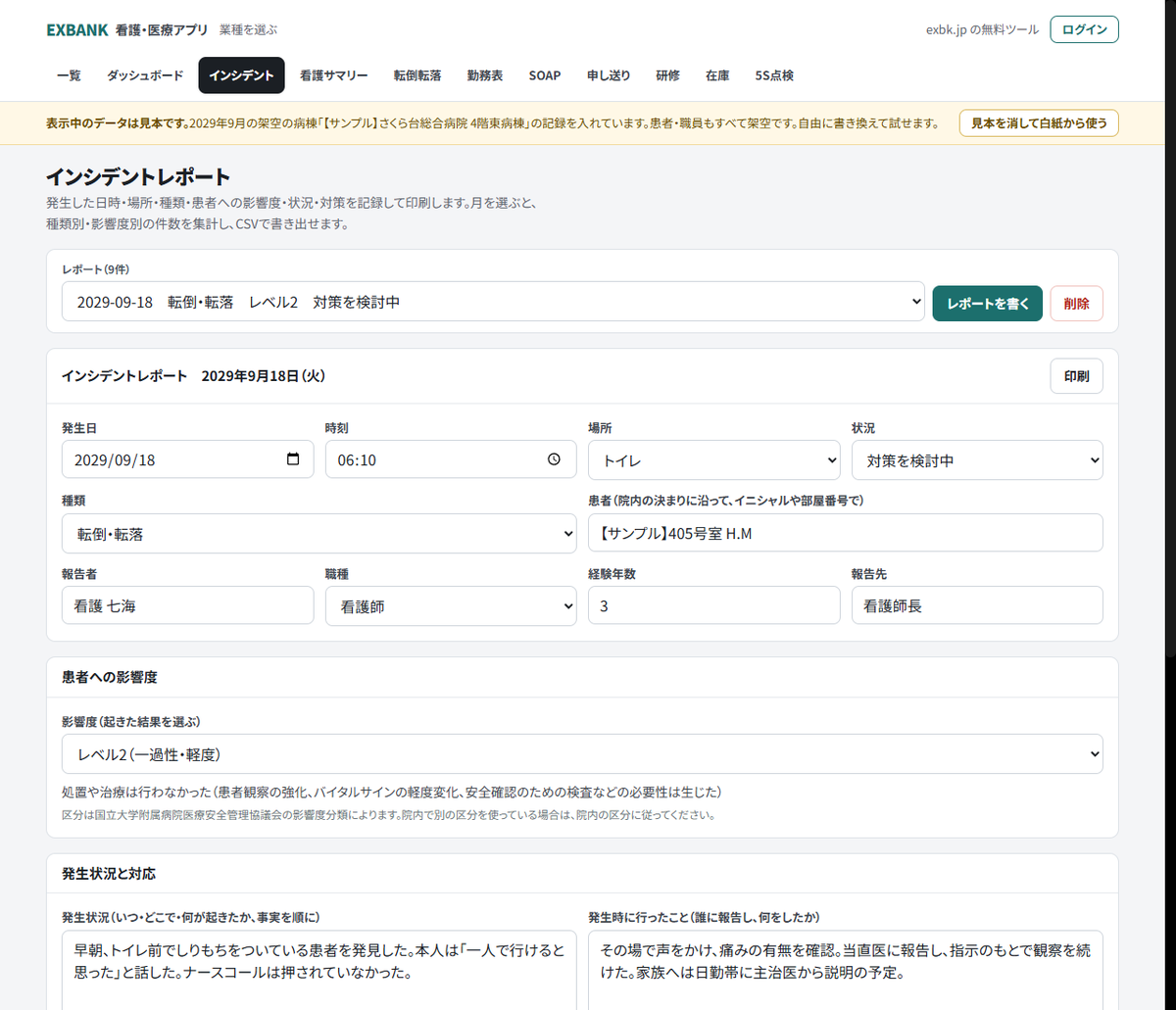Screen dimensions: 1176x1010
Task: Click the インシデントレポート 2029年9月18日(火) heading
Action: click(193, 376)
